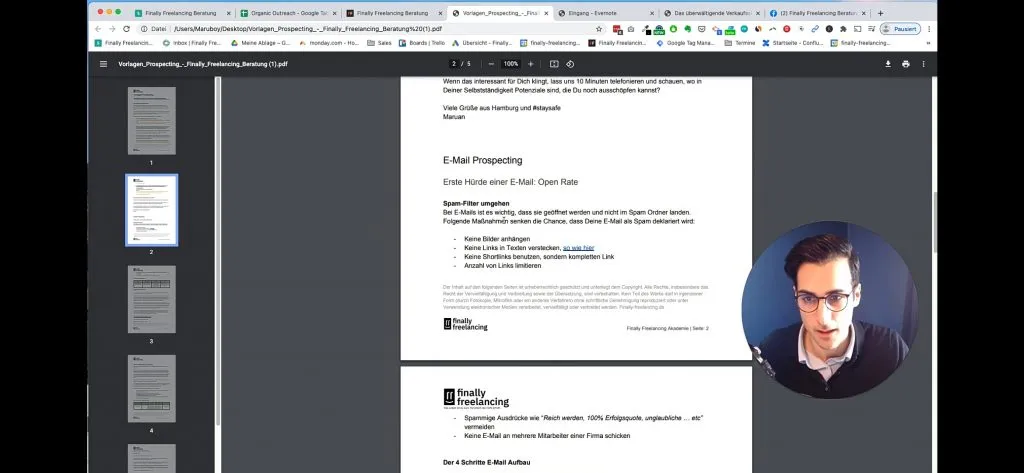Click the browser forward arrow

112,29
